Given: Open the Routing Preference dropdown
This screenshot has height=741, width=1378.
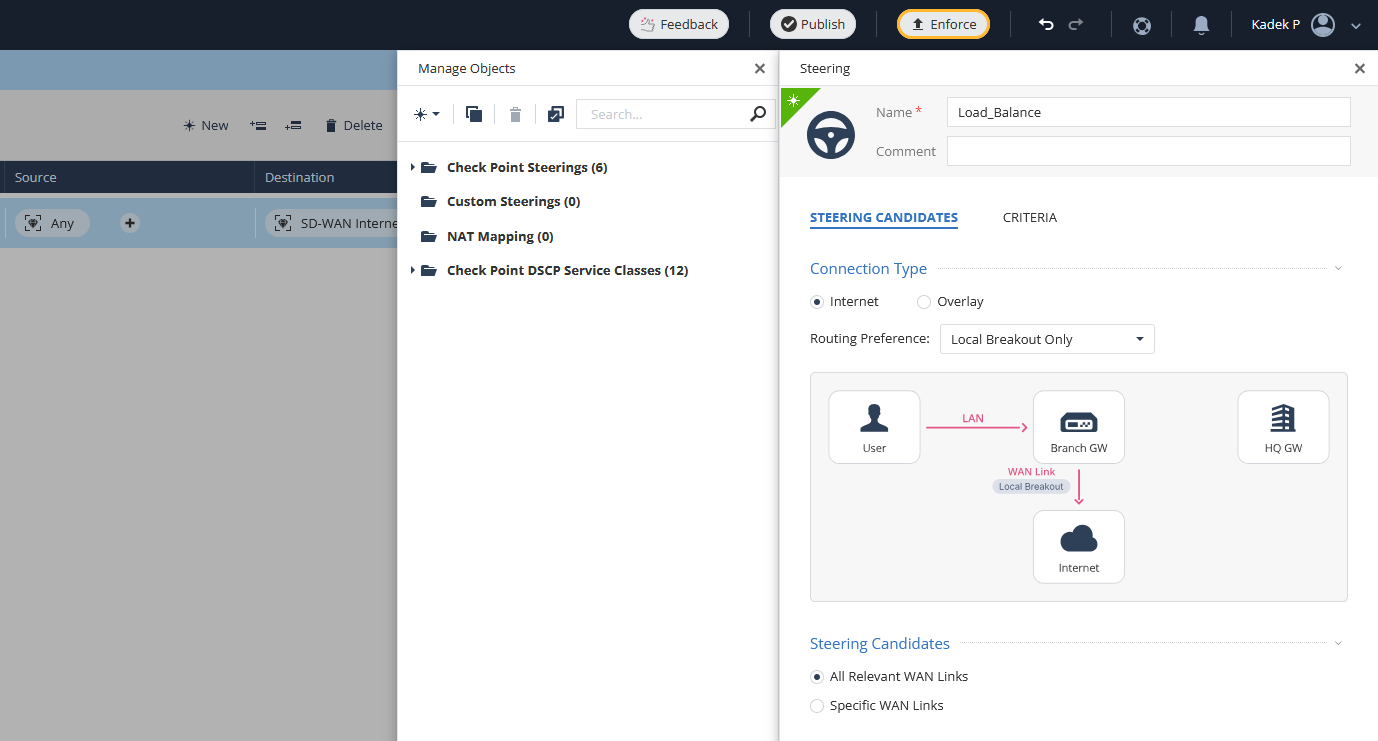Looking at the screenshot, I should (x=1047, y=339).
